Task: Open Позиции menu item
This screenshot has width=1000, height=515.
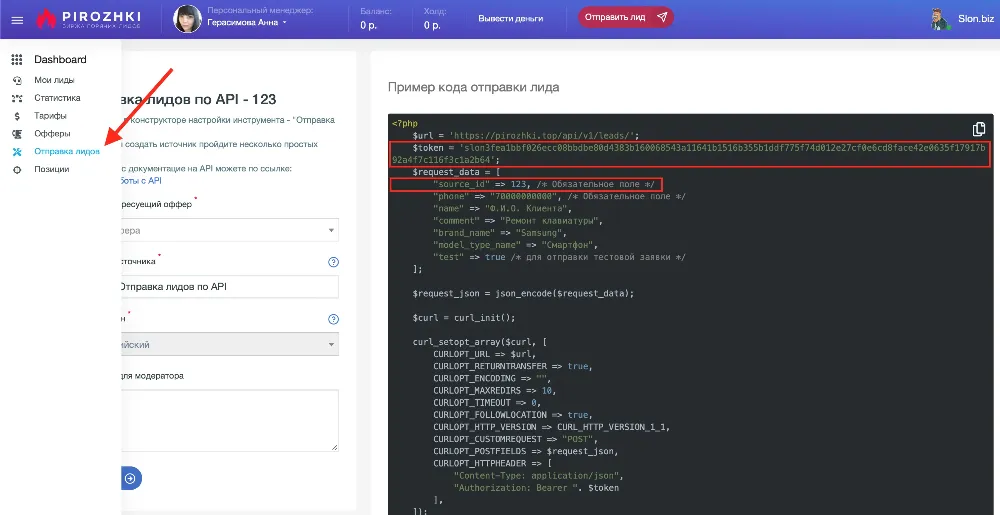Action: (52, 170)
